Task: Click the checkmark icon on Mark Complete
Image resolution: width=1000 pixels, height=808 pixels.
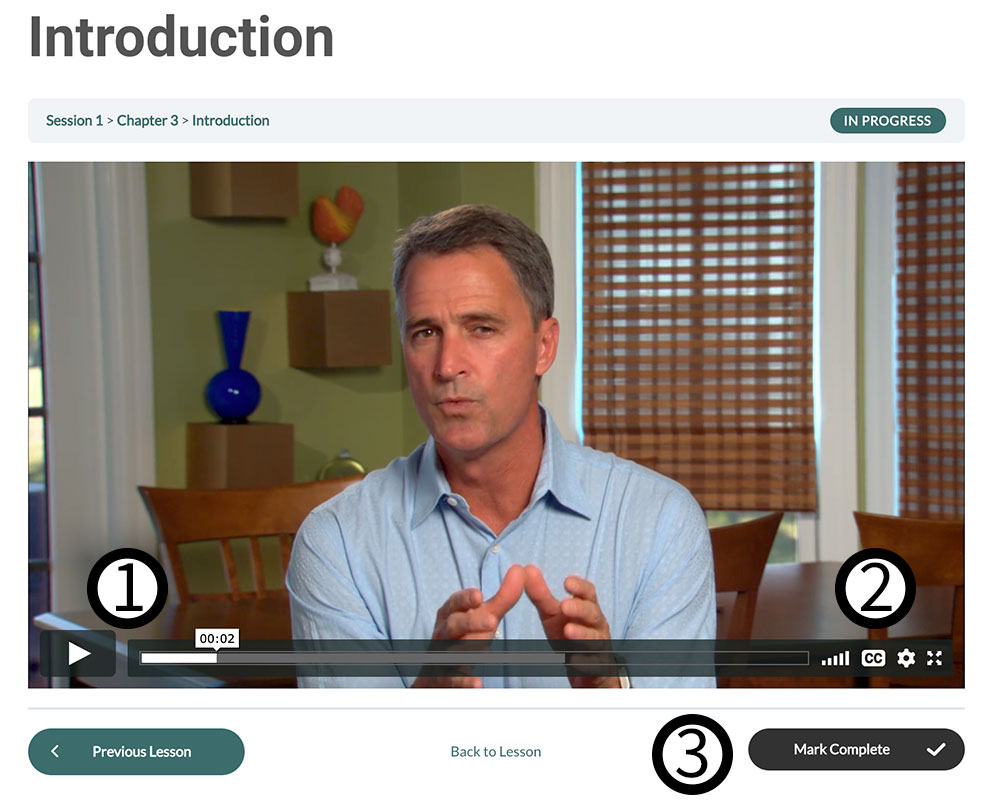Action: point(936,749)
